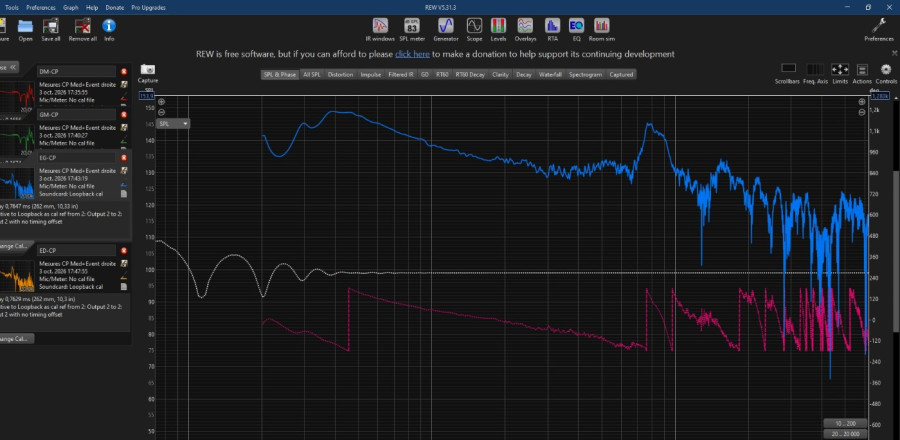
Task: Open the graph Actions panel
Action: [862, 69]
